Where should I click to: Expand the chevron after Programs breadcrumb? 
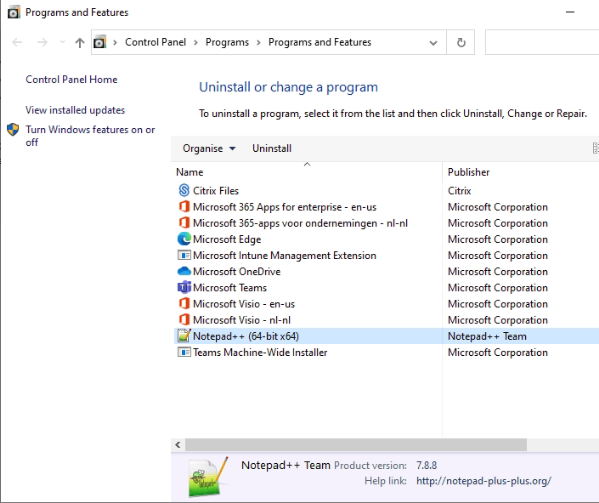259,42
